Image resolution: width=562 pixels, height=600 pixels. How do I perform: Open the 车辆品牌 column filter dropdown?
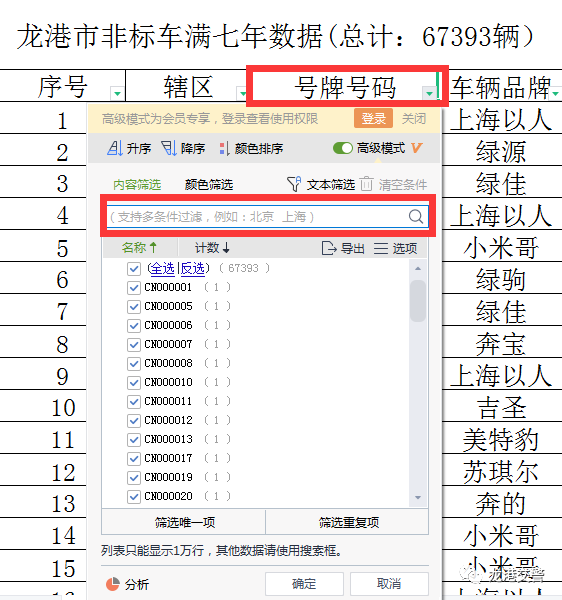pos(556,93)
